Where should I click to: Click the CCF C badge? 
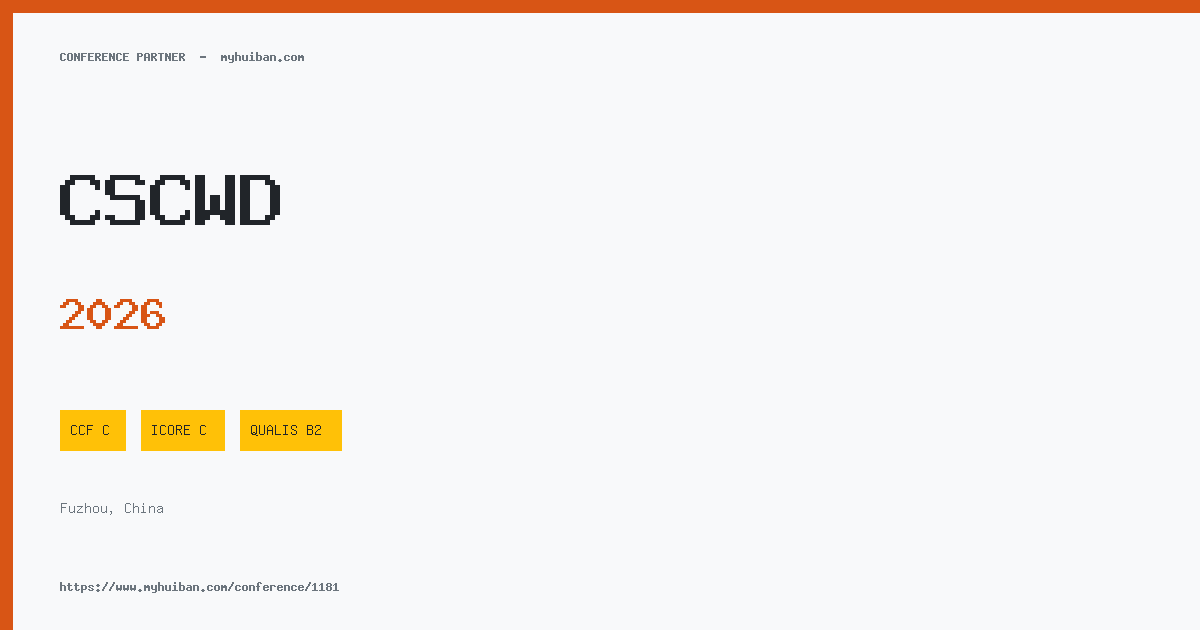click(x=93, y=430)
